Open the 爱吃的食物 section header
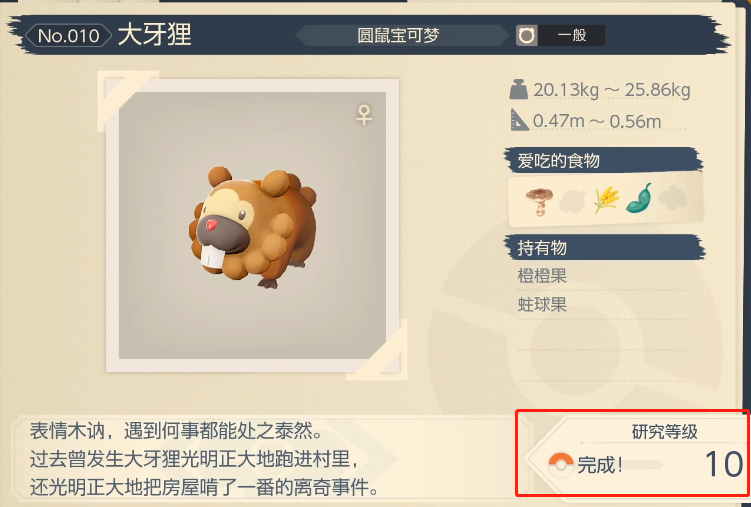Screen dimensions: 751x507 (603, 160)
